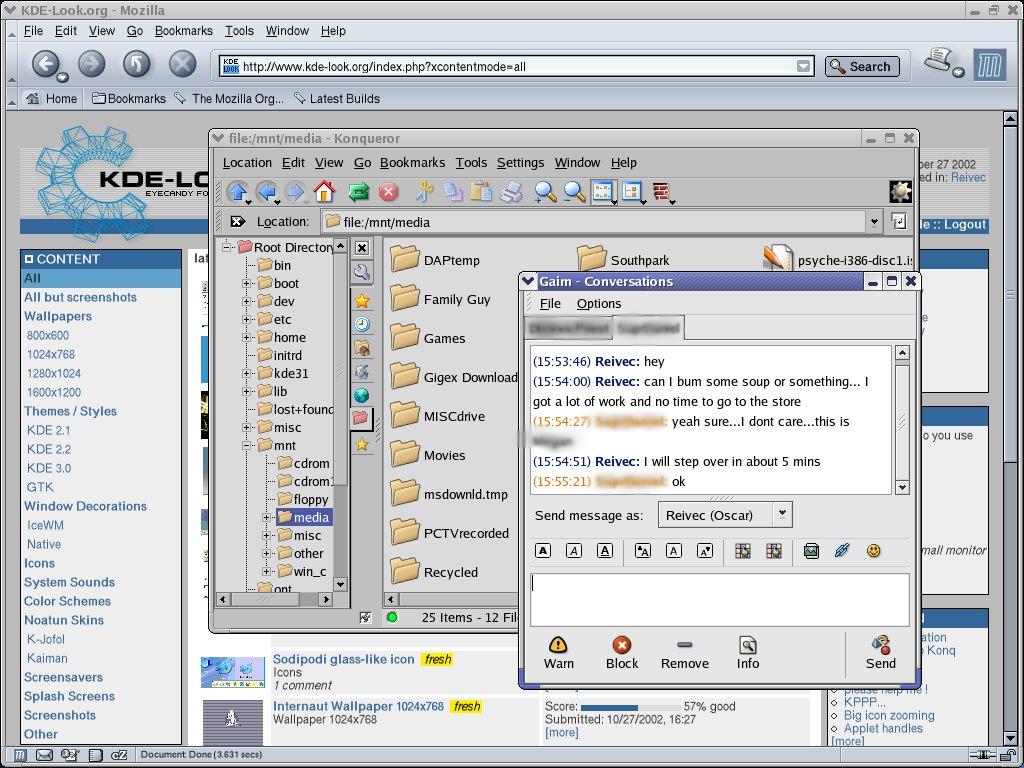Toggle the link view checkbox in Konqueror status bar
Image resolution: width=1024 pixels, height=768 pixels.
(x=365, y=617)
